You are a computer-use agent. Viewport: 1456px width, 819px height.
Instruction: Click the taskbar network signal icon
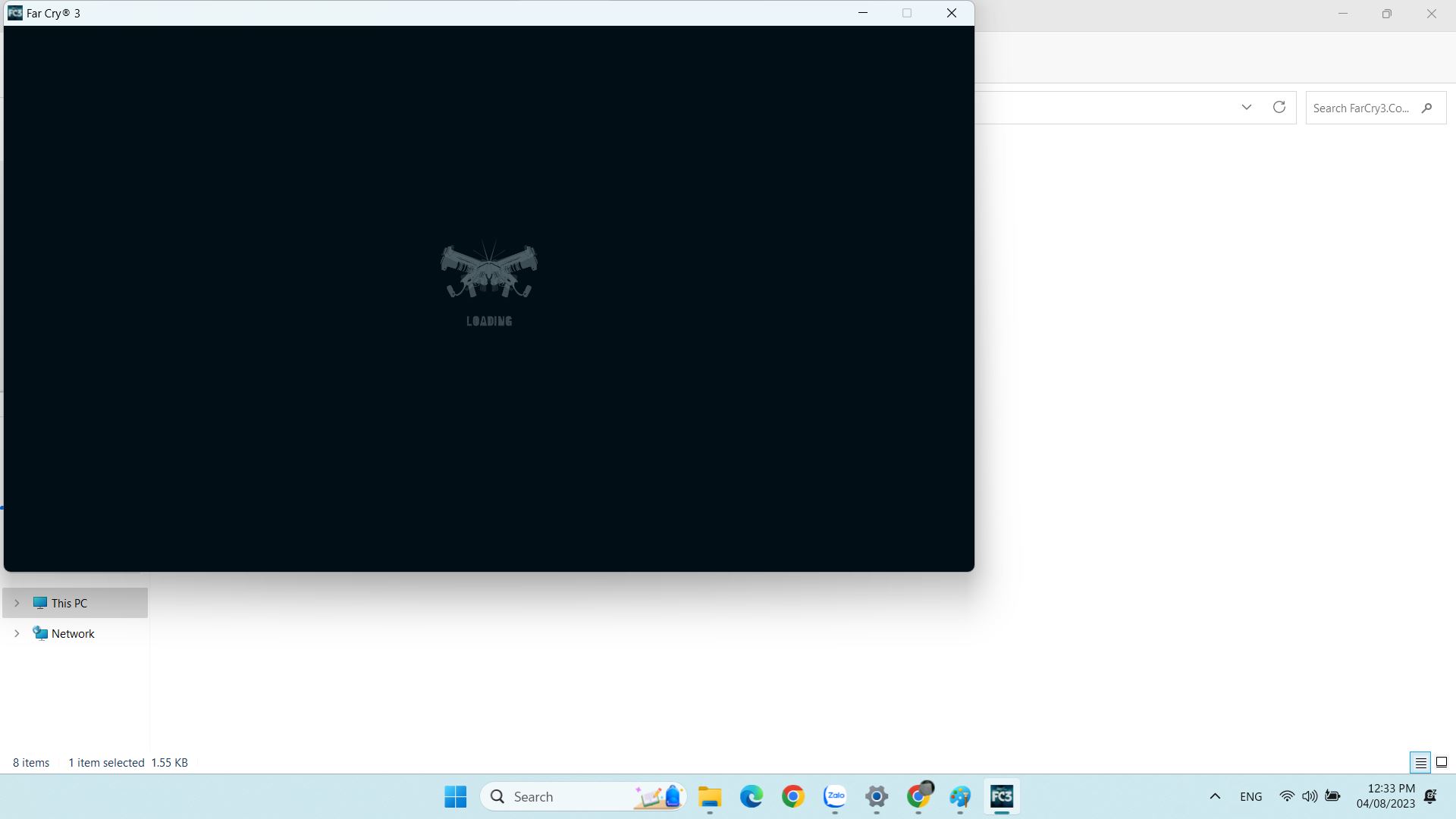[1286, 796]
